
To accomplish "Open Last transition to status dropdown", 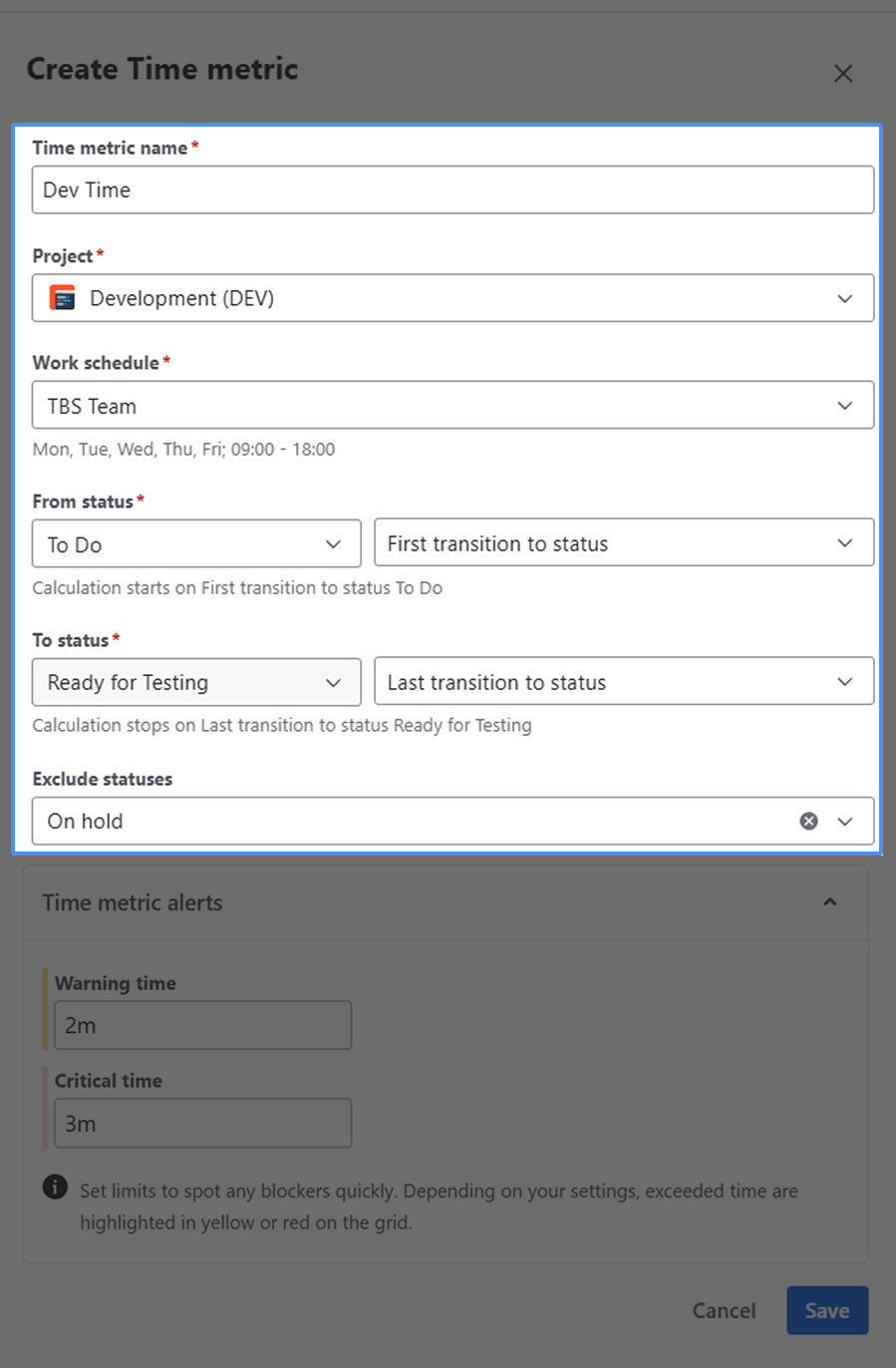I will (844, 682).
